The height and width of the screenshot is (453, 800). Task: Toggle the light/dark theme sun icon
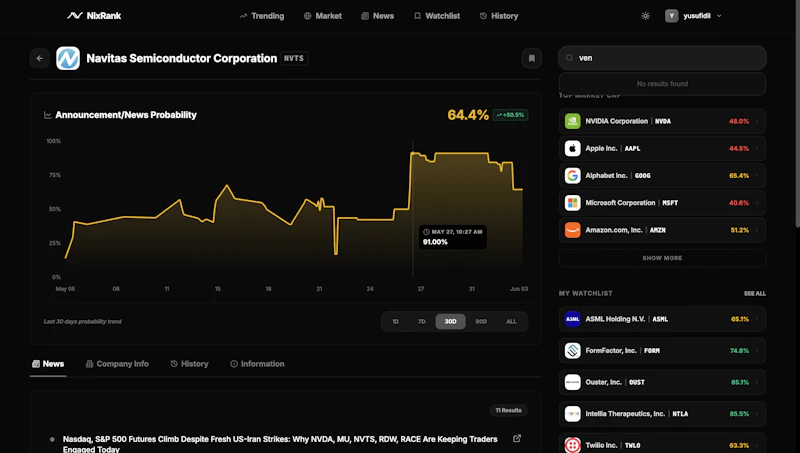click(645, 16)
